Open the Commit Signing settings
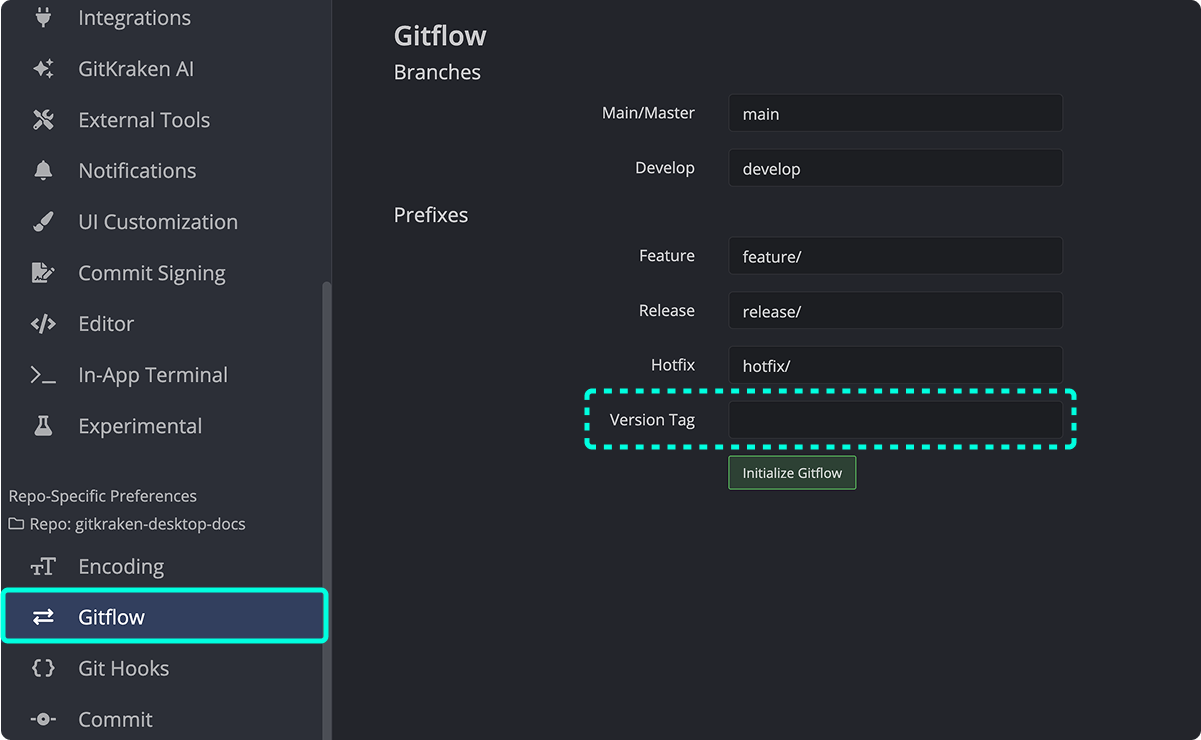The height and width of the screenshot is (740, 1201). click(151, 272)
